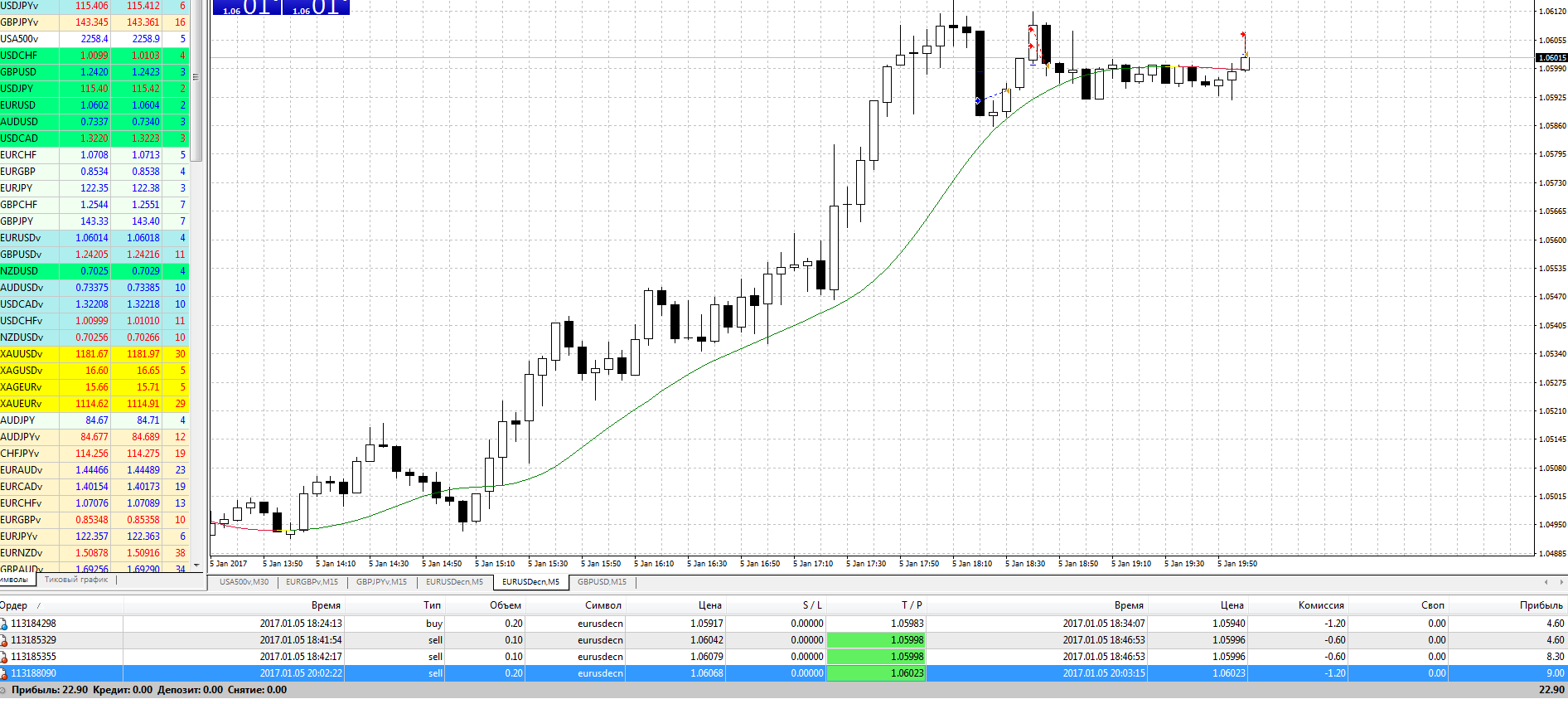This screenshot has width=1568, height=704.
Task: Select the order row opened at 18:24:13
Action: 784,624
